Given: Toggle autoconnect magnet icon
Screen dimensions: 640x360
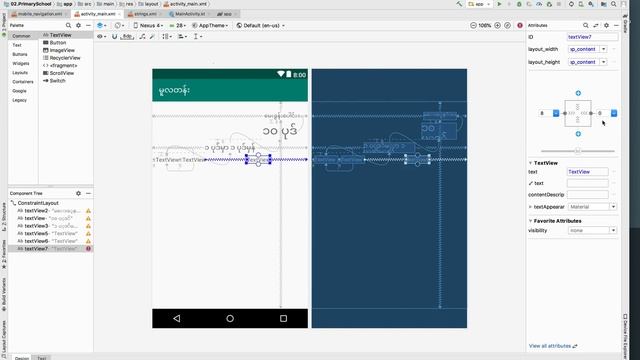Looking at the screenshot, I should pyautogui.click(x=114, y=36).
